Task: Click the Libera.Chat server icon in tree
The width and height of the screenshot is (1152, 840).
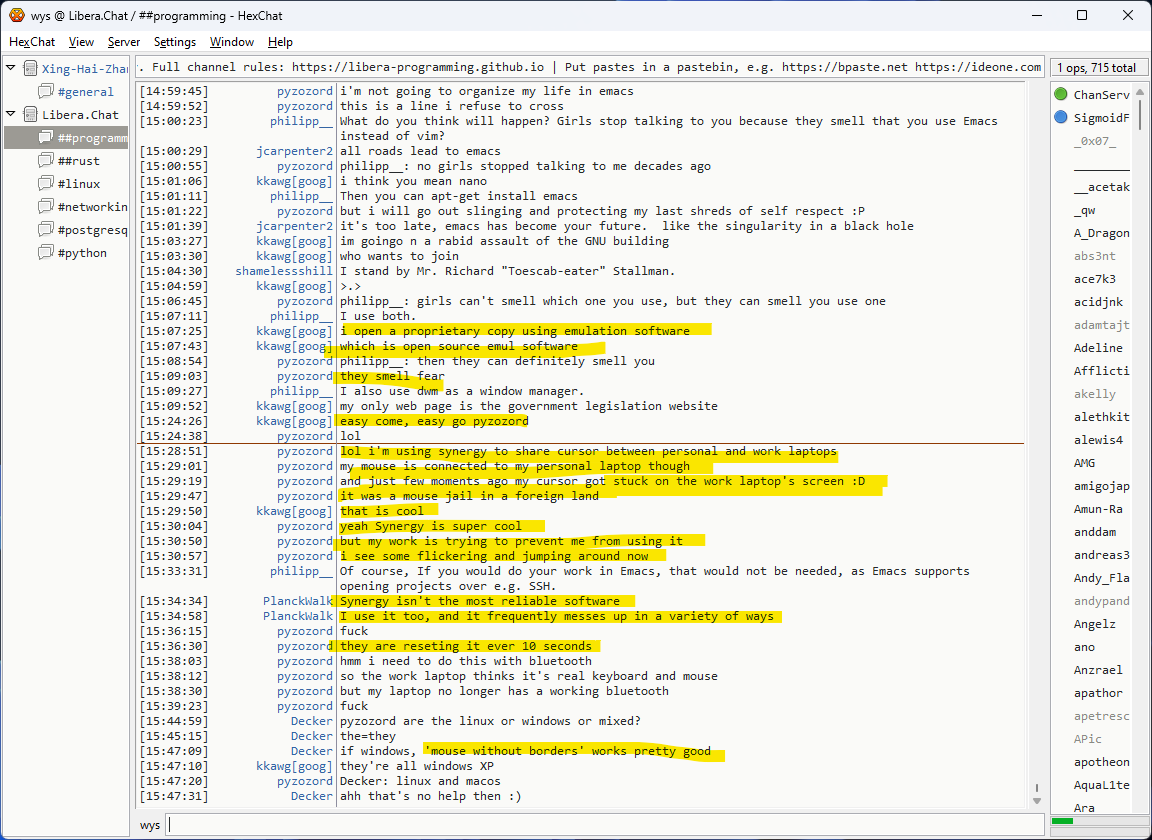Action: point(31,115)
